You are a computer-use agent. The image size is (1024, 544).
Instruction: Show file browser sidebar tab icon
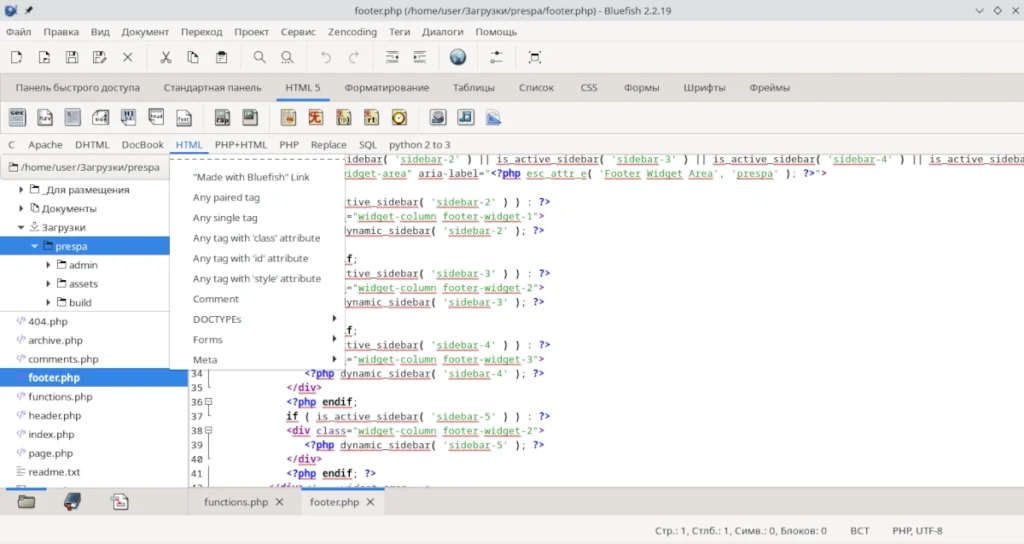tap(26, 502)
